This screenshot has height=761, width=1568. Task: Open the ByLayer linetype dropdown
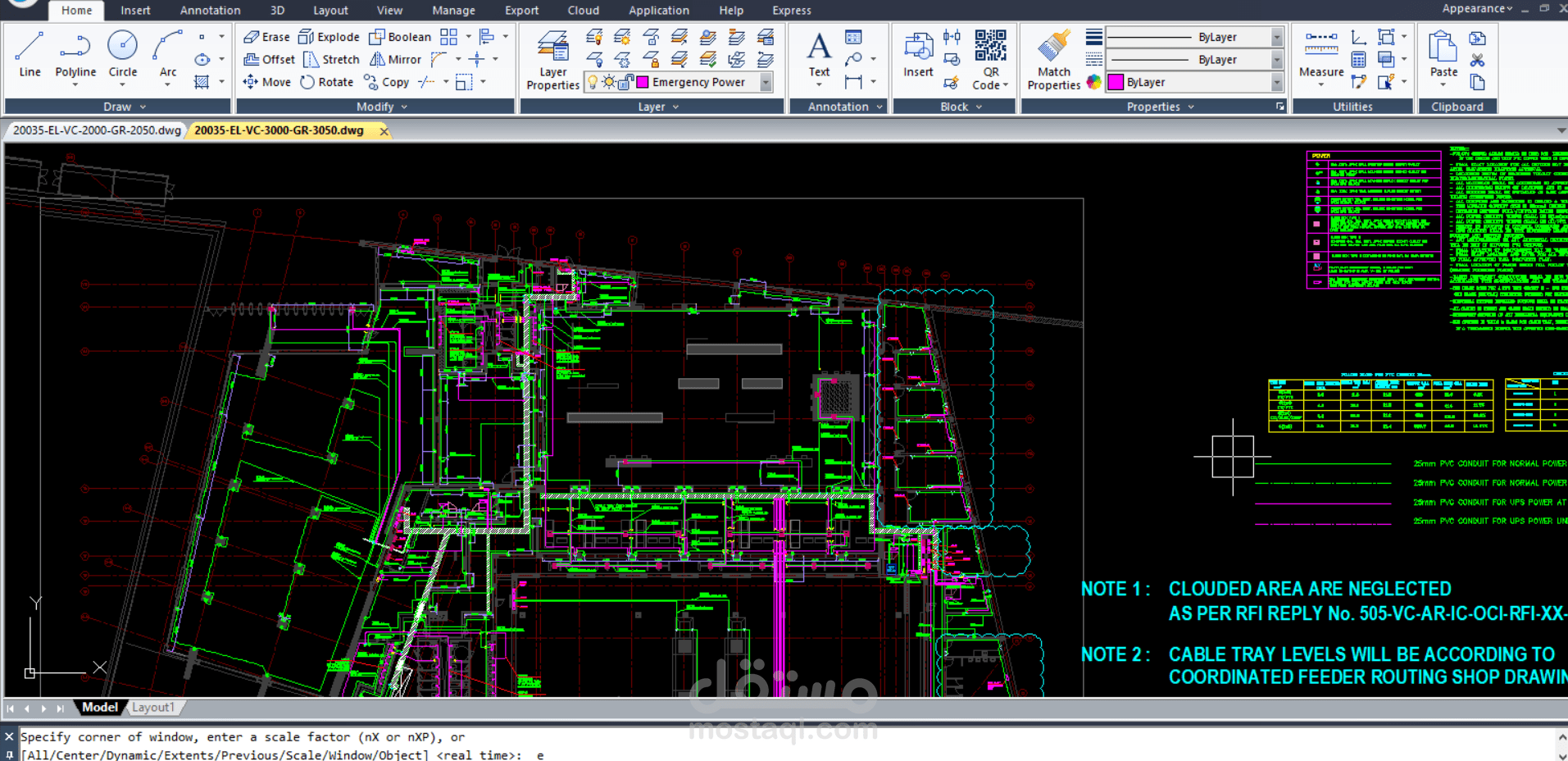point(1276,59)
